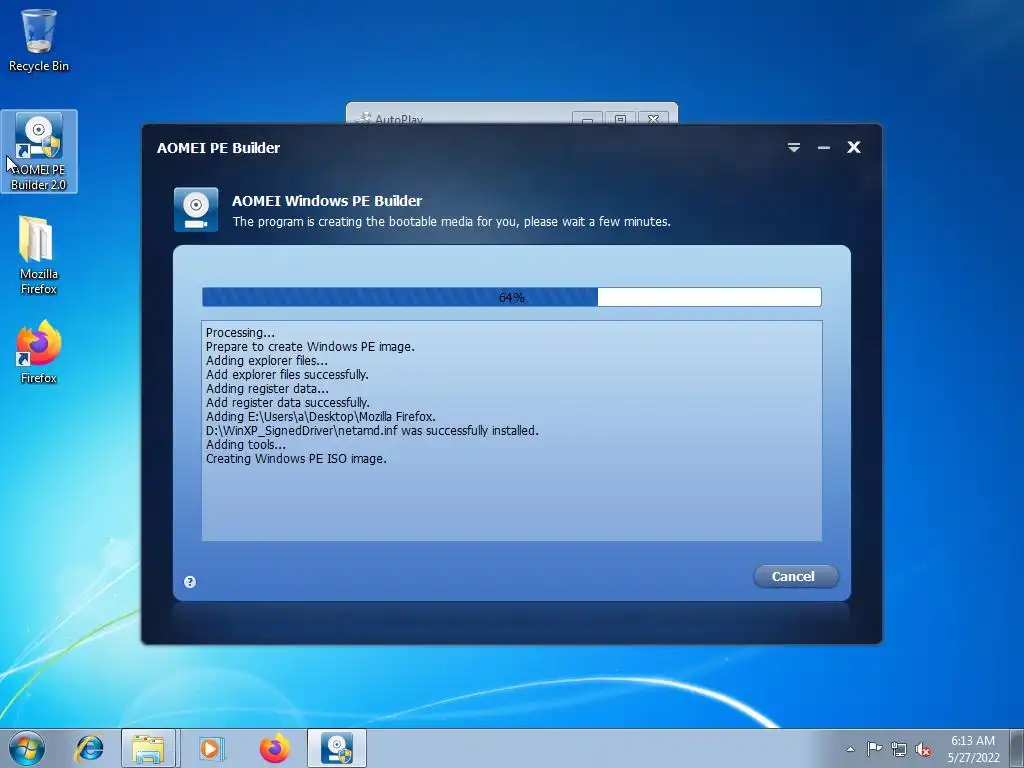Click 'Adding explorer files...' log line
Image resolution: width=1024 pixels, height=768 pixels.
click(x=266, y=360)
